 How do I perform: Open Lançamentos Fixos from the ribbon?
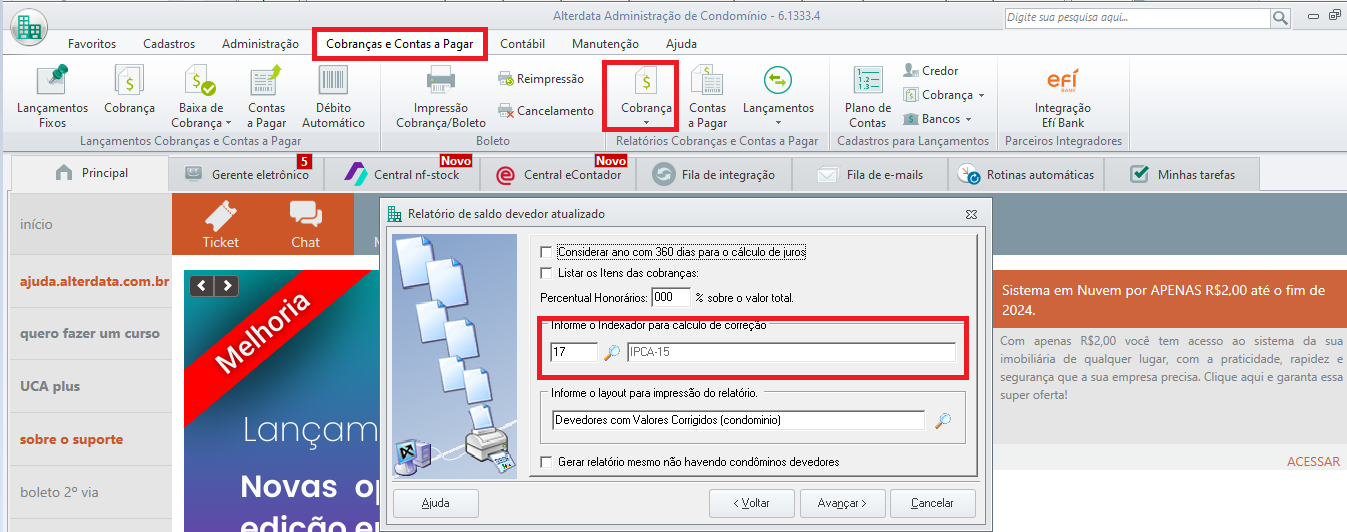(x=52, y=96)
